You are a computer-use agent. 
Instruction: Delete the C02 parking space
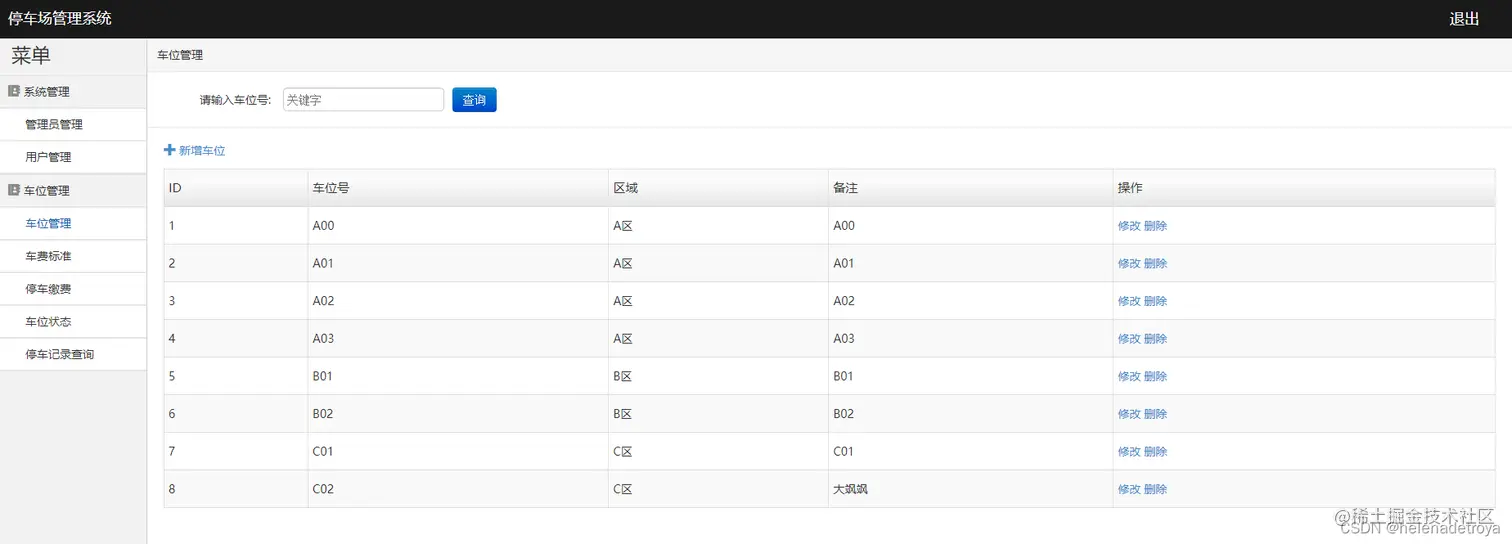(x=1155, y=490)
